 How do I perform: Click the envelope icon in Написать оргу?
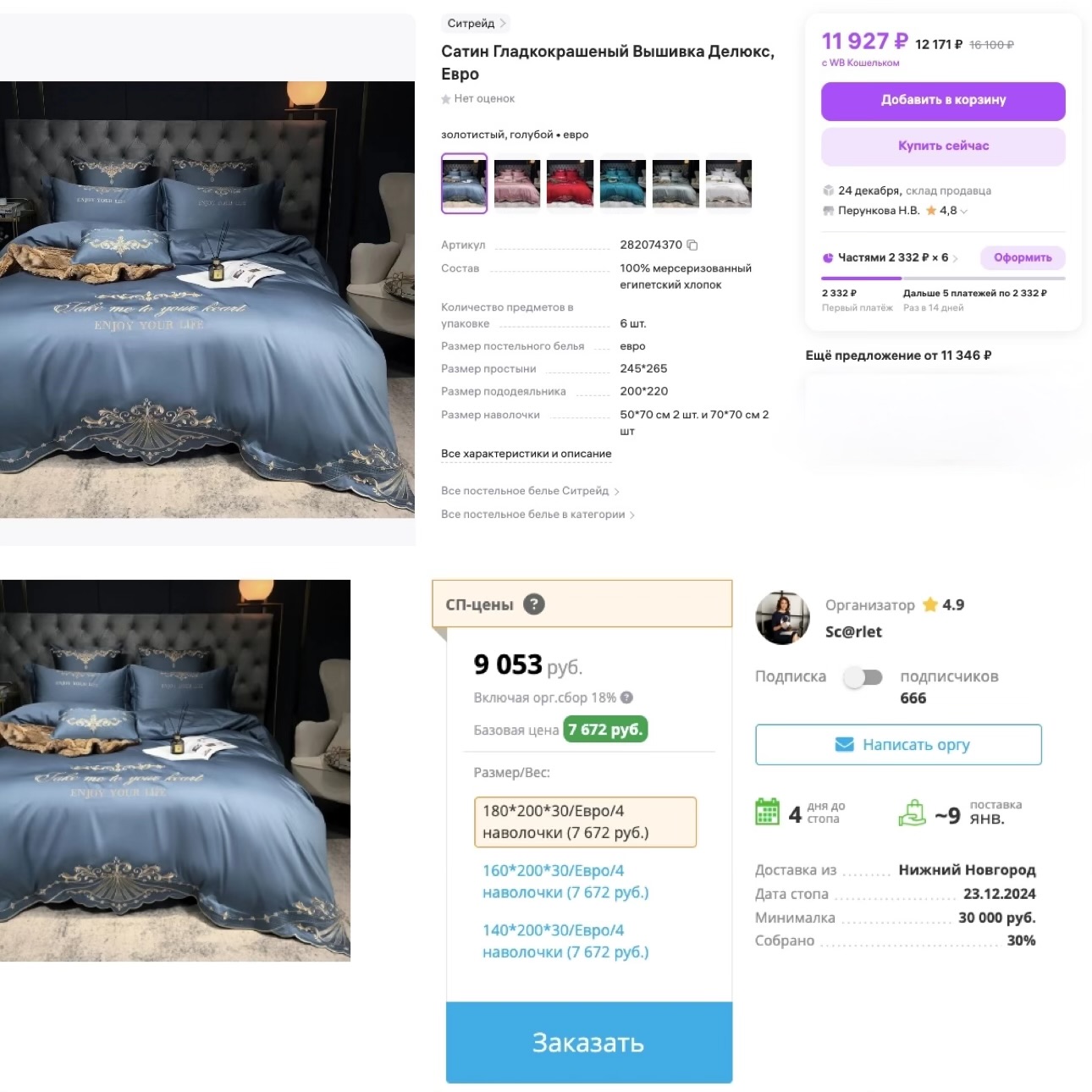(844, 744)
